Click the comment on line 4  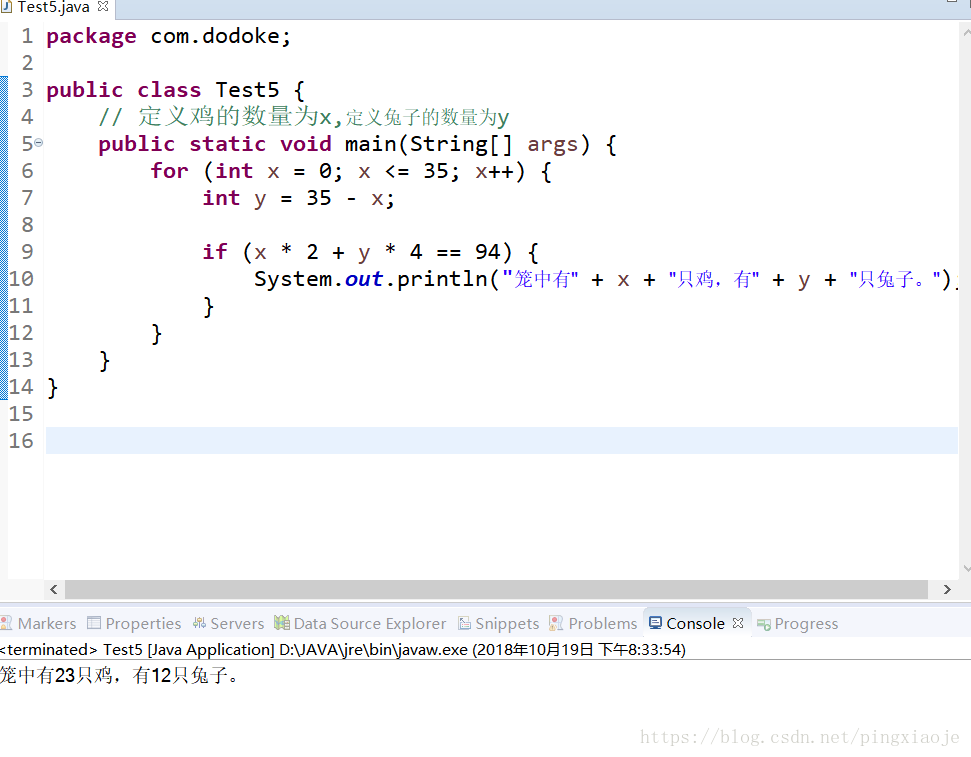[x=303, y=116]
